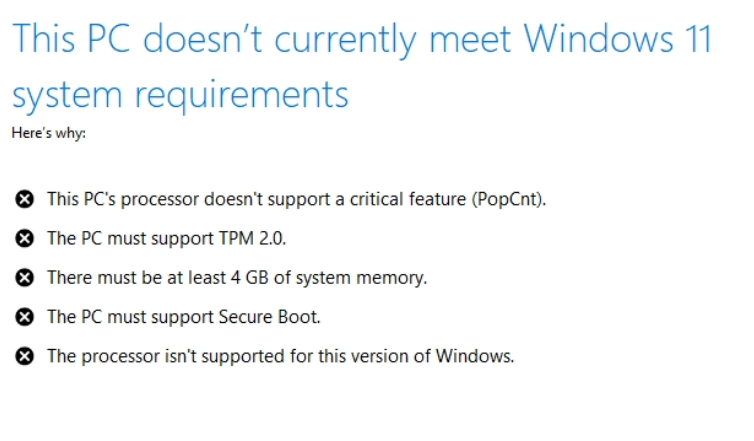The width and height of the screenshot is (754, 441).
Task: Click the X icon next to Secure Boot requirement
Action: point(25,317)
